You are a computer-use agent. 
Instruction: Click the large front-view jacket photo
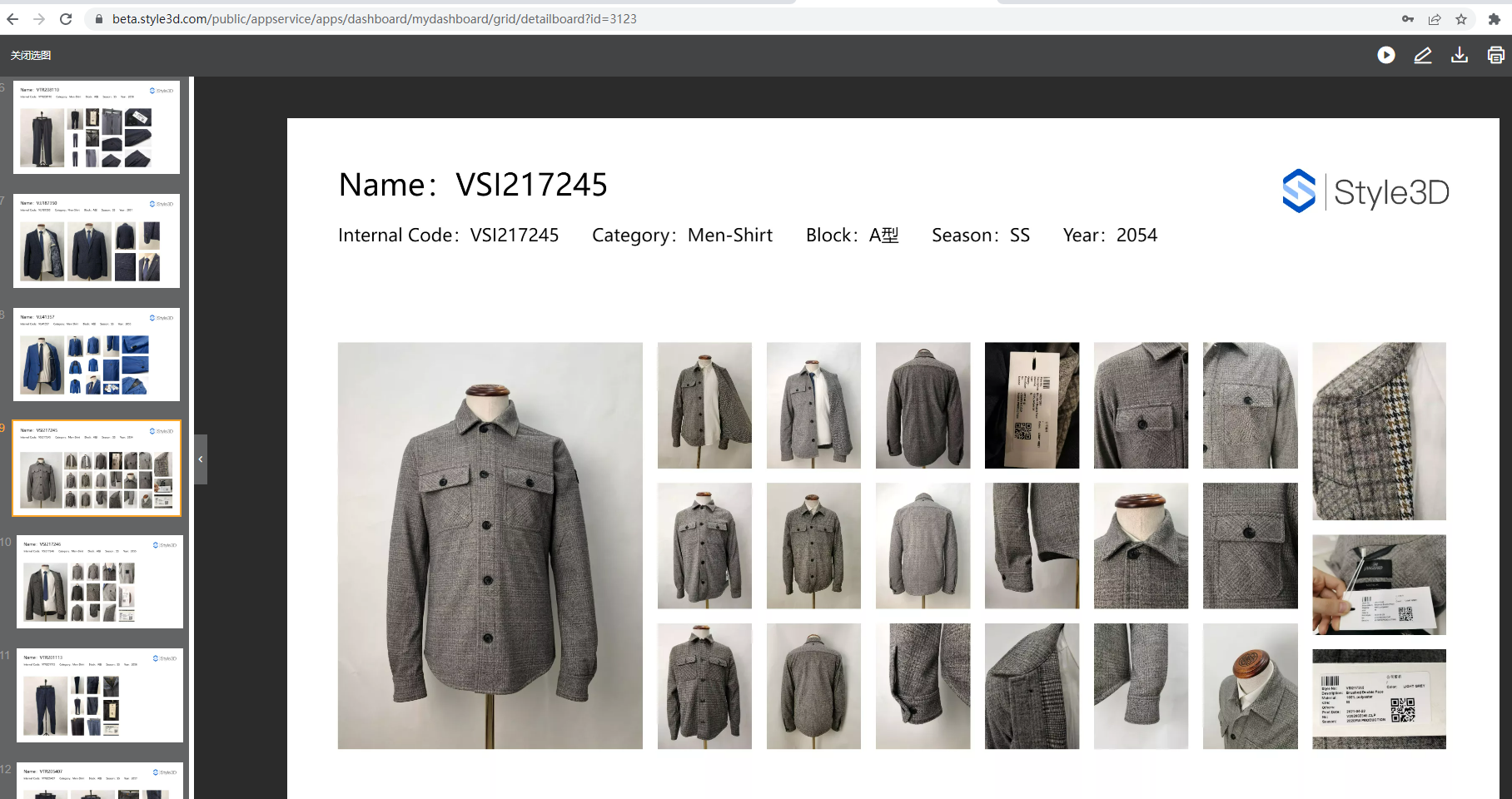pos(490,545)
